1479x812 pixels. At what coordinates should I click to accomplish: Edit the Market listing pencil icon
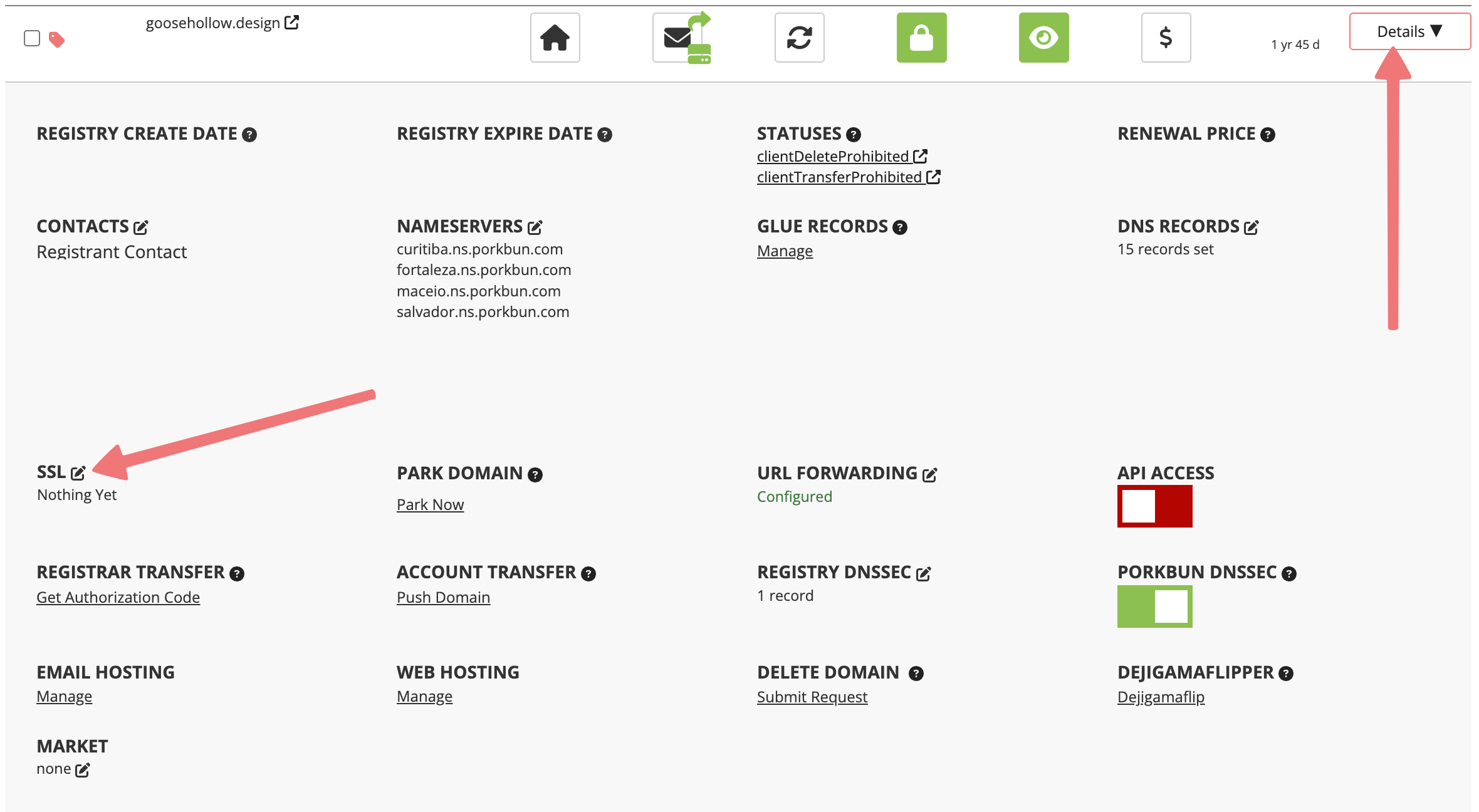point(83,769)
